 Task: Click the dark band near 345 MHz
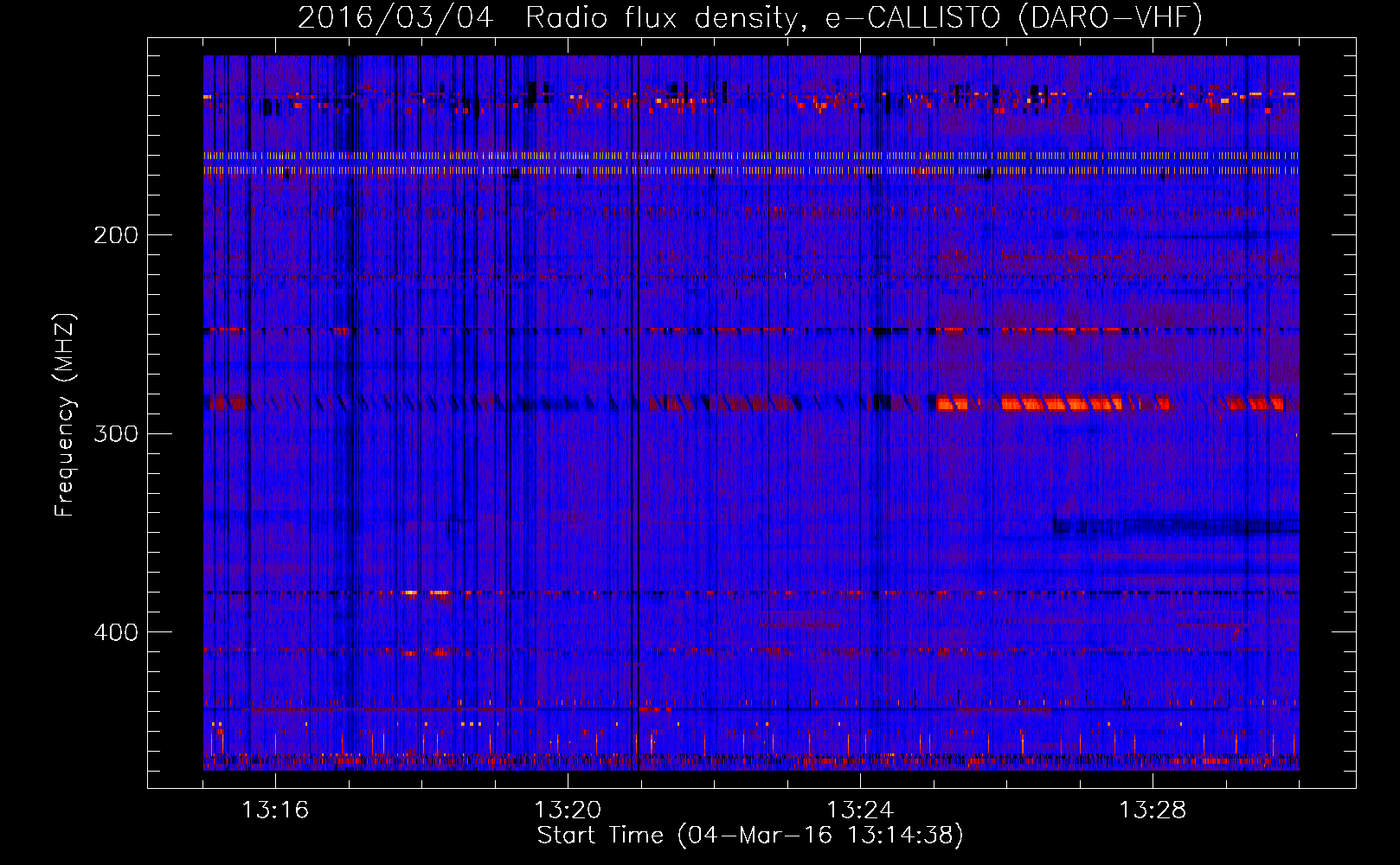[1176, 525]
